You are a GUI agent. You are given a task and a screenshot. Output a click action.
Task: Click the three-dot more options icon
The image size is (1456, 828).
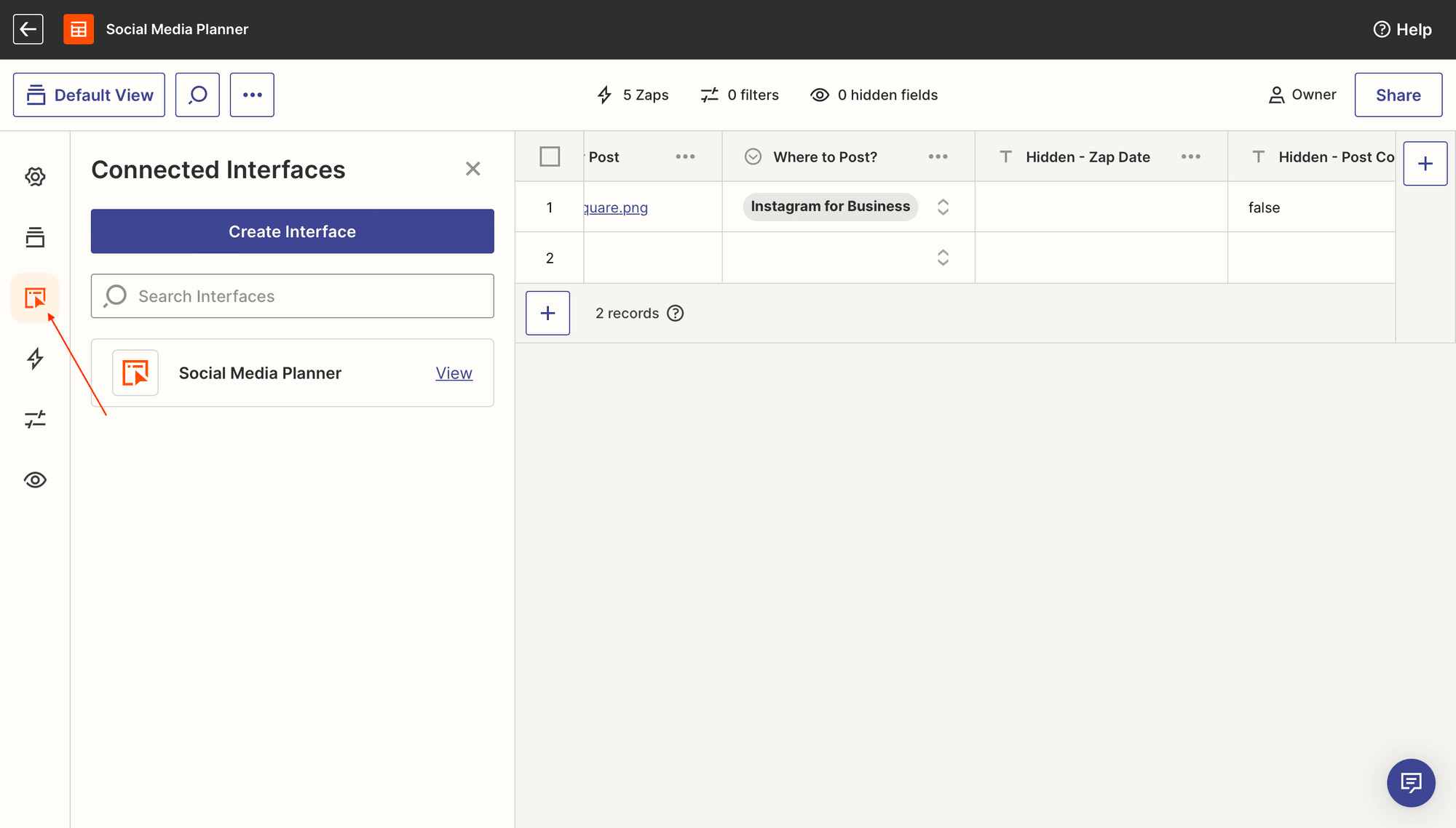(252, 95)
